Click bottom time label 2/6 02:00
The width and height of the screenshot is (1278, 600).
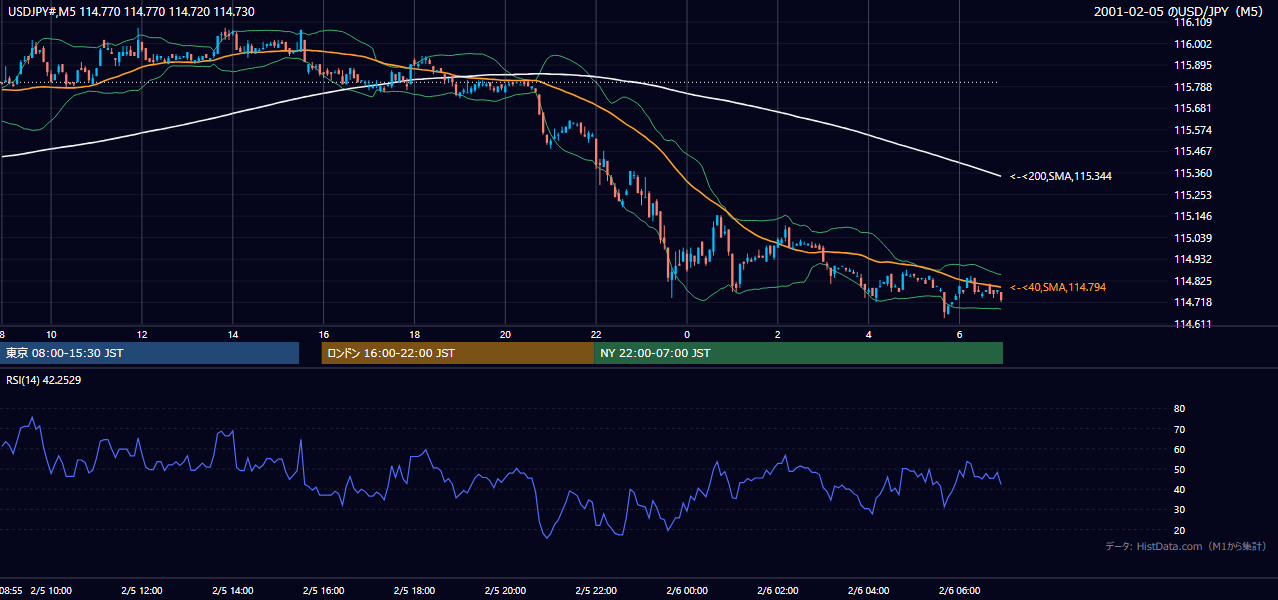coord(778,590)
